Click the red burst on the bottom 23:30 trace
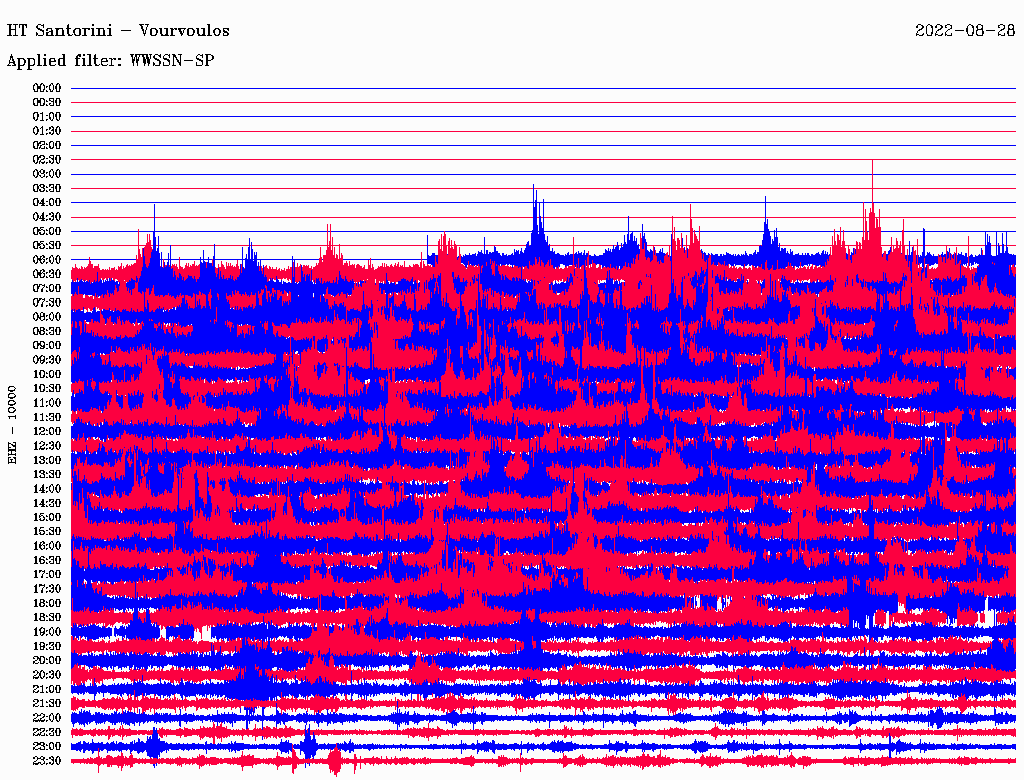 [335, 762]
